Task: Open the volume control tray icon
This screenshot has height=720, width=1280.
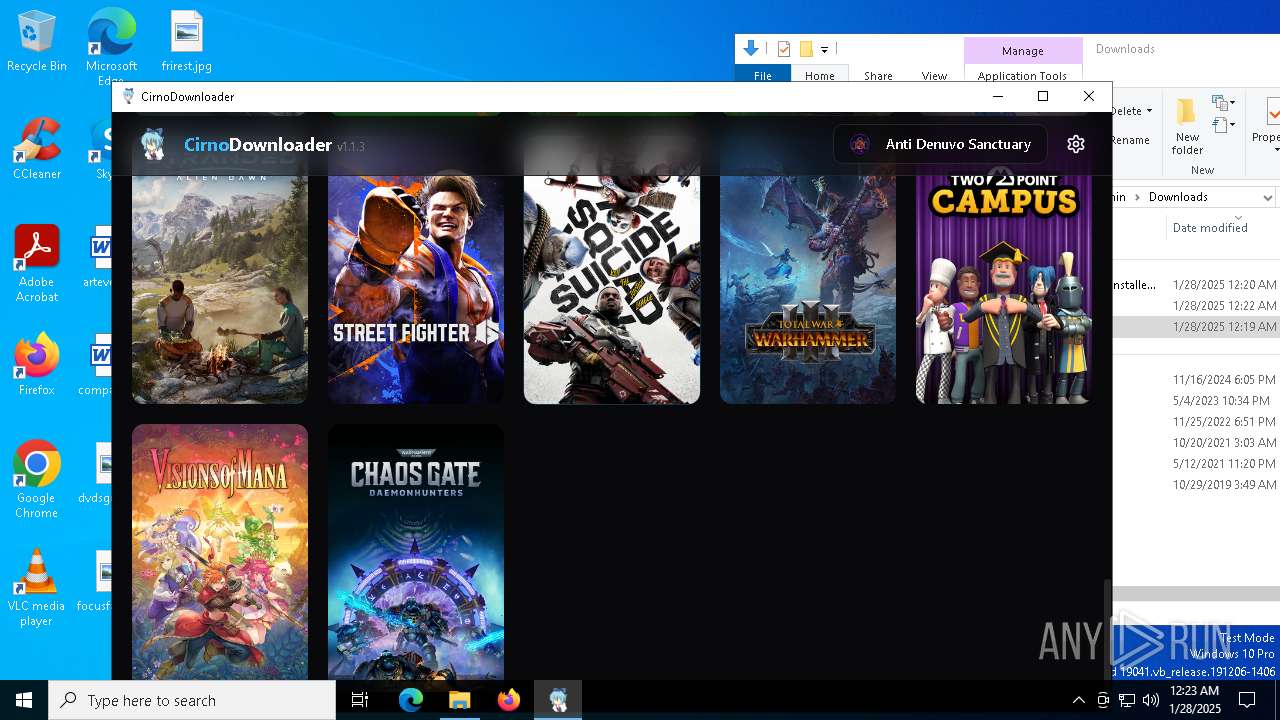Action: [1151, 700]
